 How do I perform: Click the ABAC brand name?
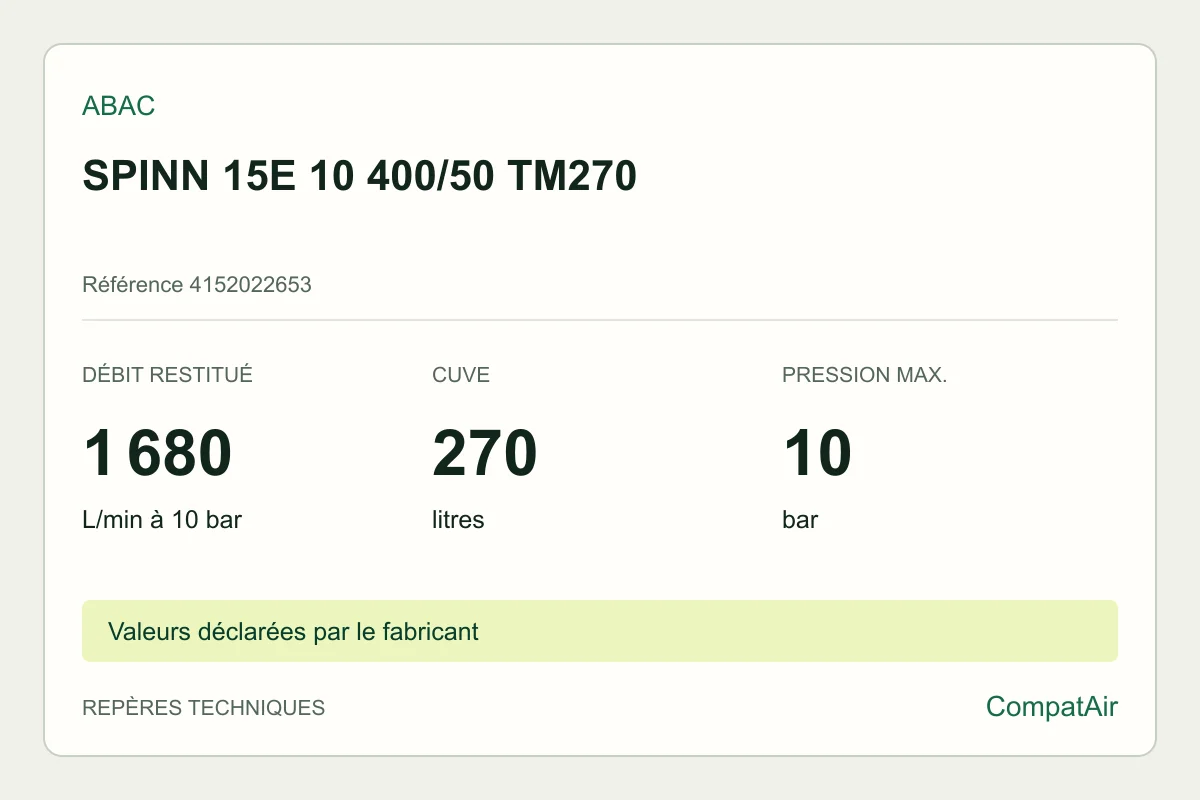coord(118,106)
